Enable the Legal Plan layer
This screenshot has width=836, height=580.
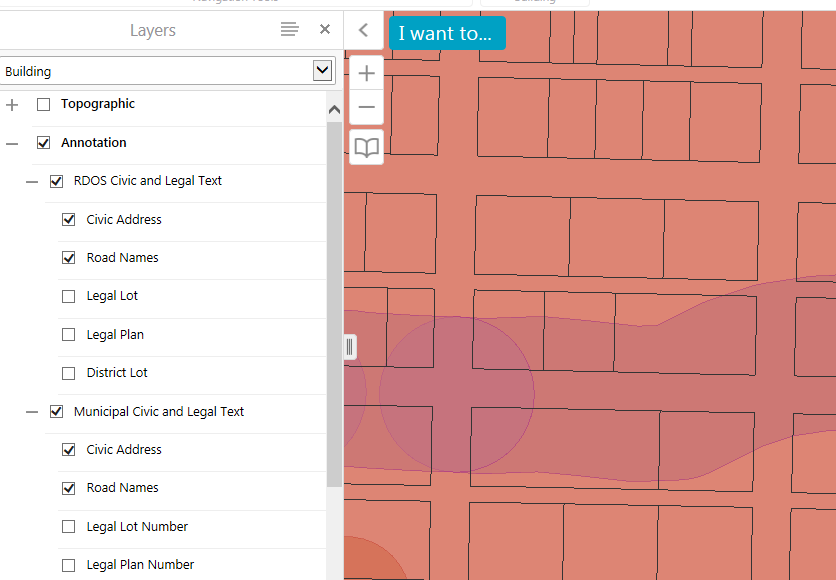click(69, 335)
